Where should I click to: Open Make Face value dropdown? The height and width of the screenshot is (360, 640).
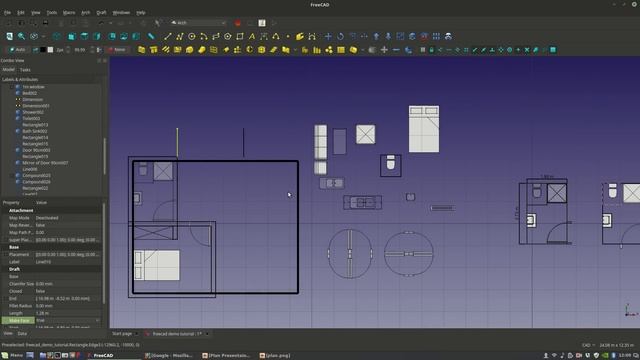[98, 320]
